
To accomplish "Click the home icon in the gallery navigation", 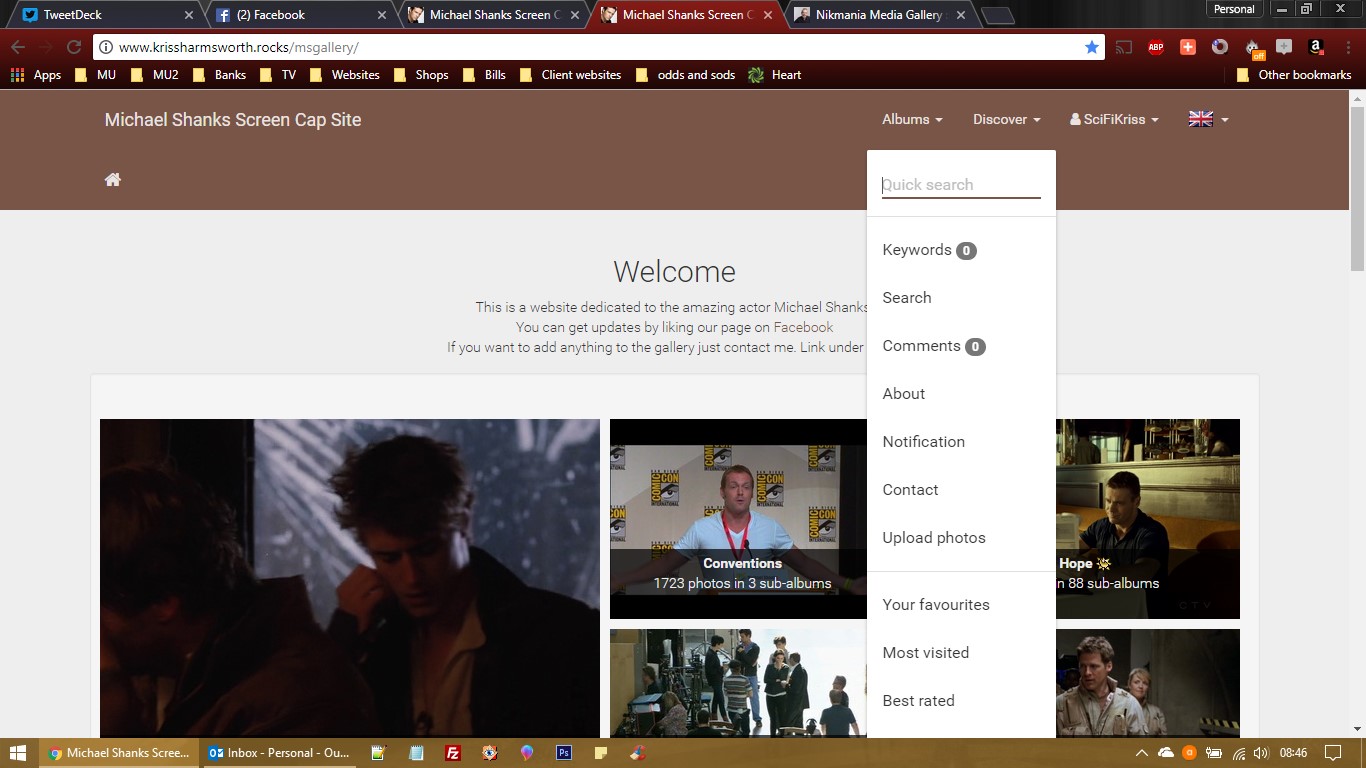I will click(x=112, y=179).
